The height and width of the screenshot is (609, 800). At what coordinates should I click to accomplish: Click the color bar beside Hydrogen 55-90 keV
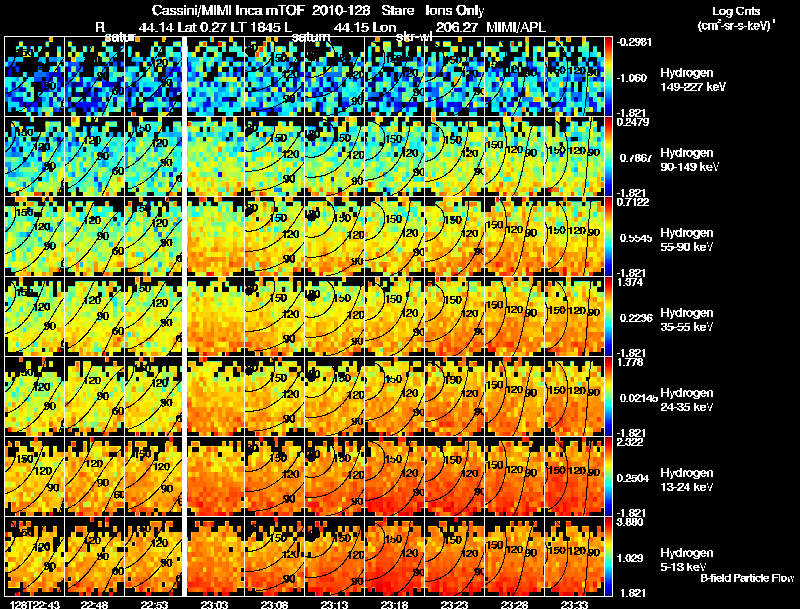click(609, 237)
